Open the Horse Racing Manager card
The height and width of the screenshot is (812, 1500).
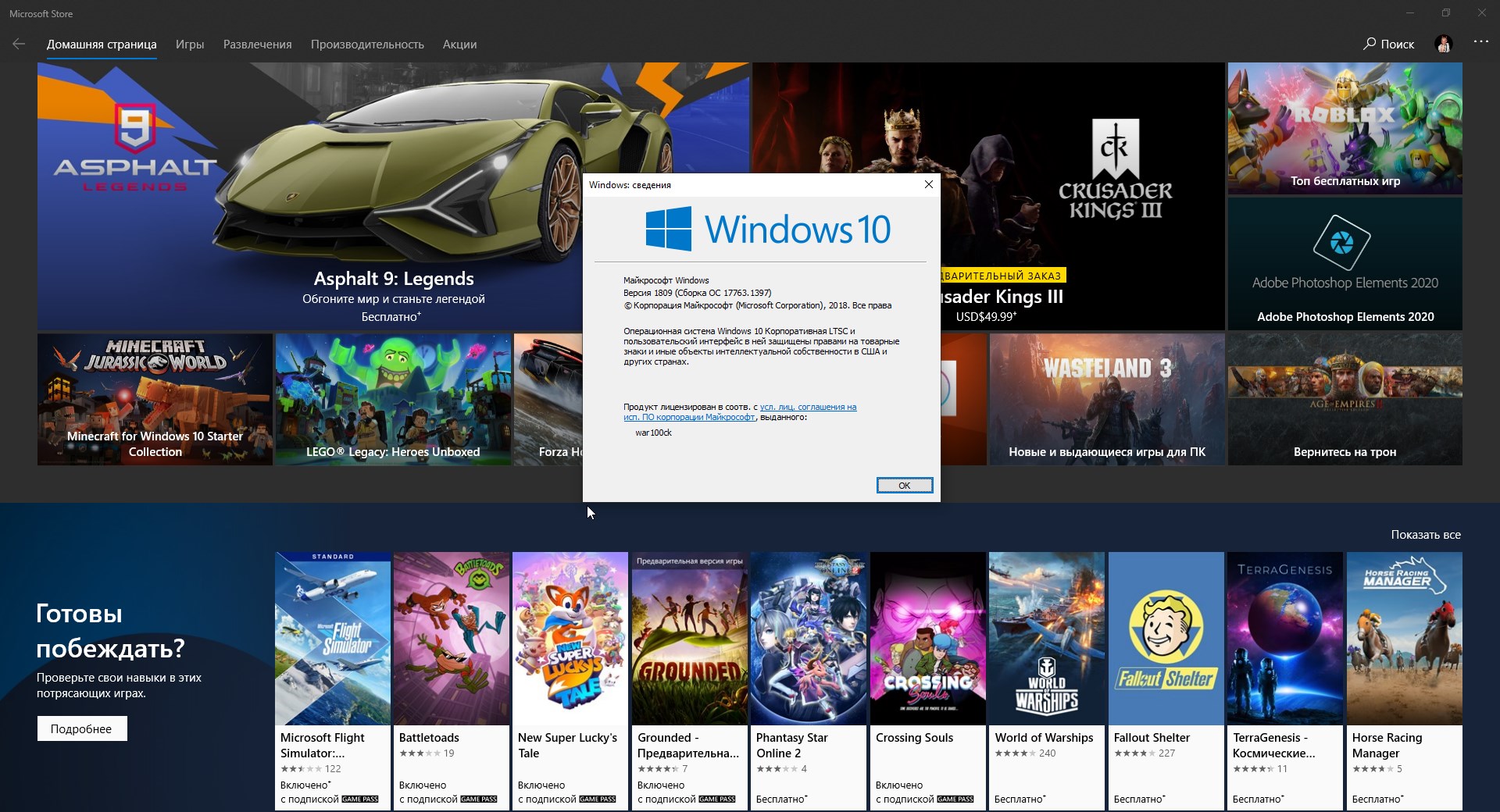click(x=1405, y=681)
